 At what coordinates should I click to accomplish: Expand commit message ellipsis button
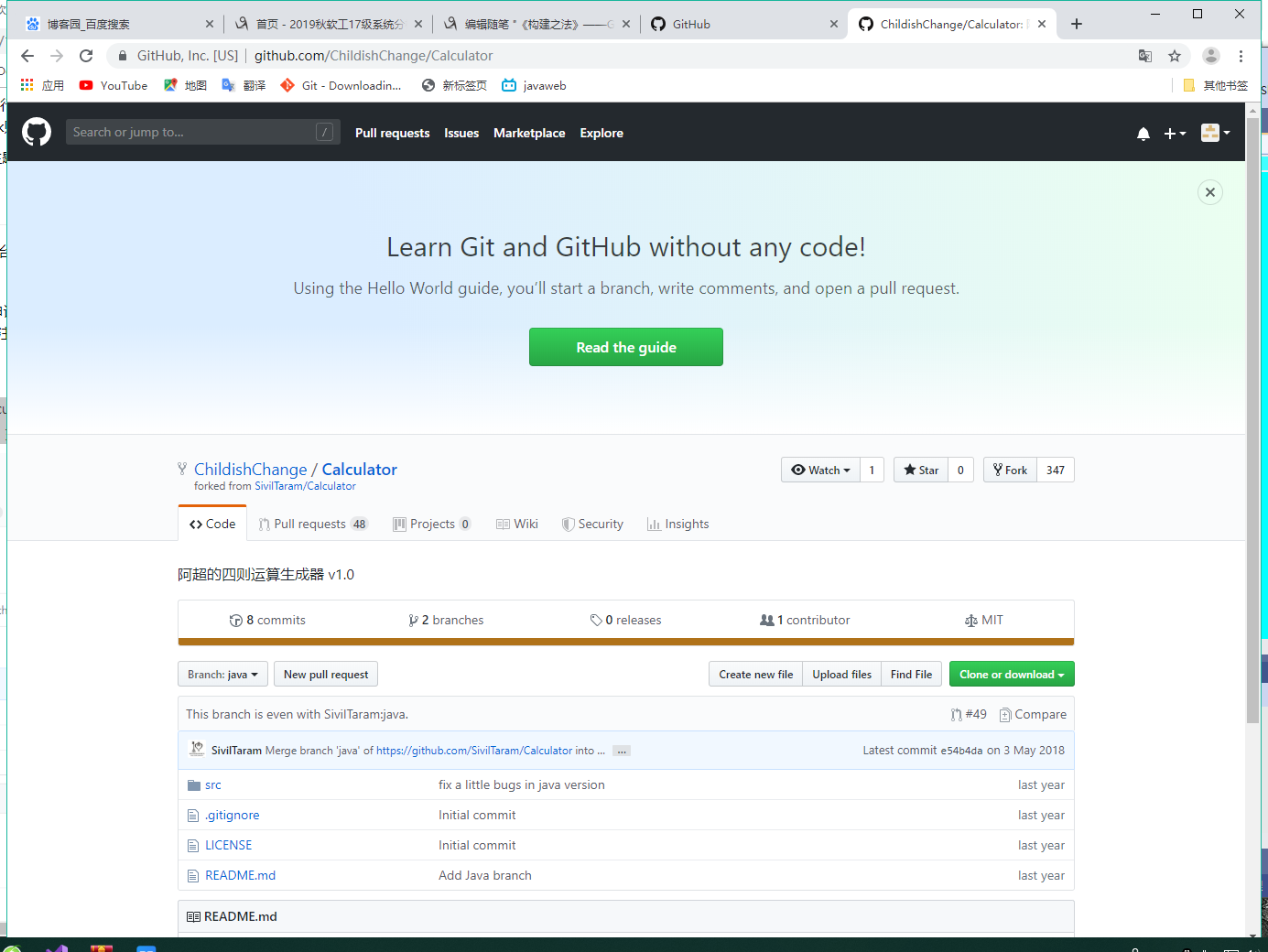tap(622, 751)
